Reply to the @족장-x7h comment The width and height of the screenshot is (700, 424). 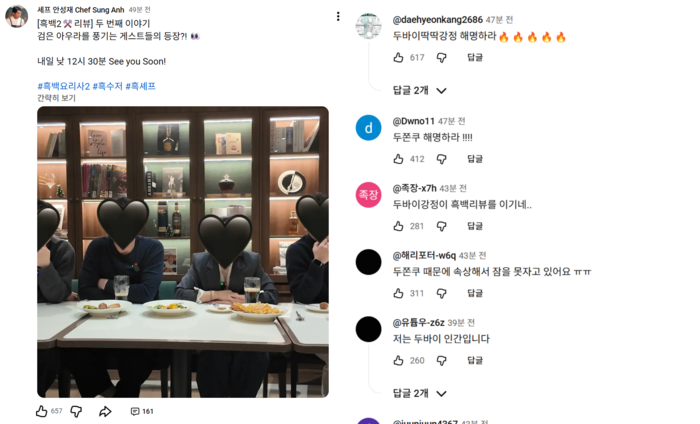(475, 226)
